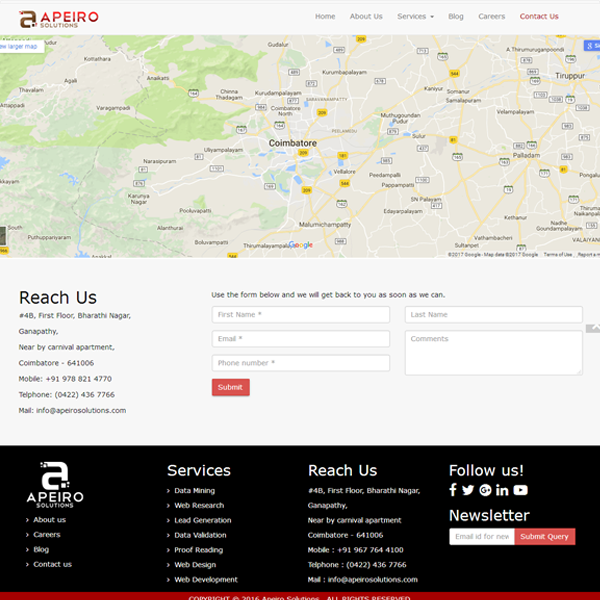Image resolution: width=600 pixels, height=600 pixels.
Task: Click the Newsletter heading
Action: 489,515
